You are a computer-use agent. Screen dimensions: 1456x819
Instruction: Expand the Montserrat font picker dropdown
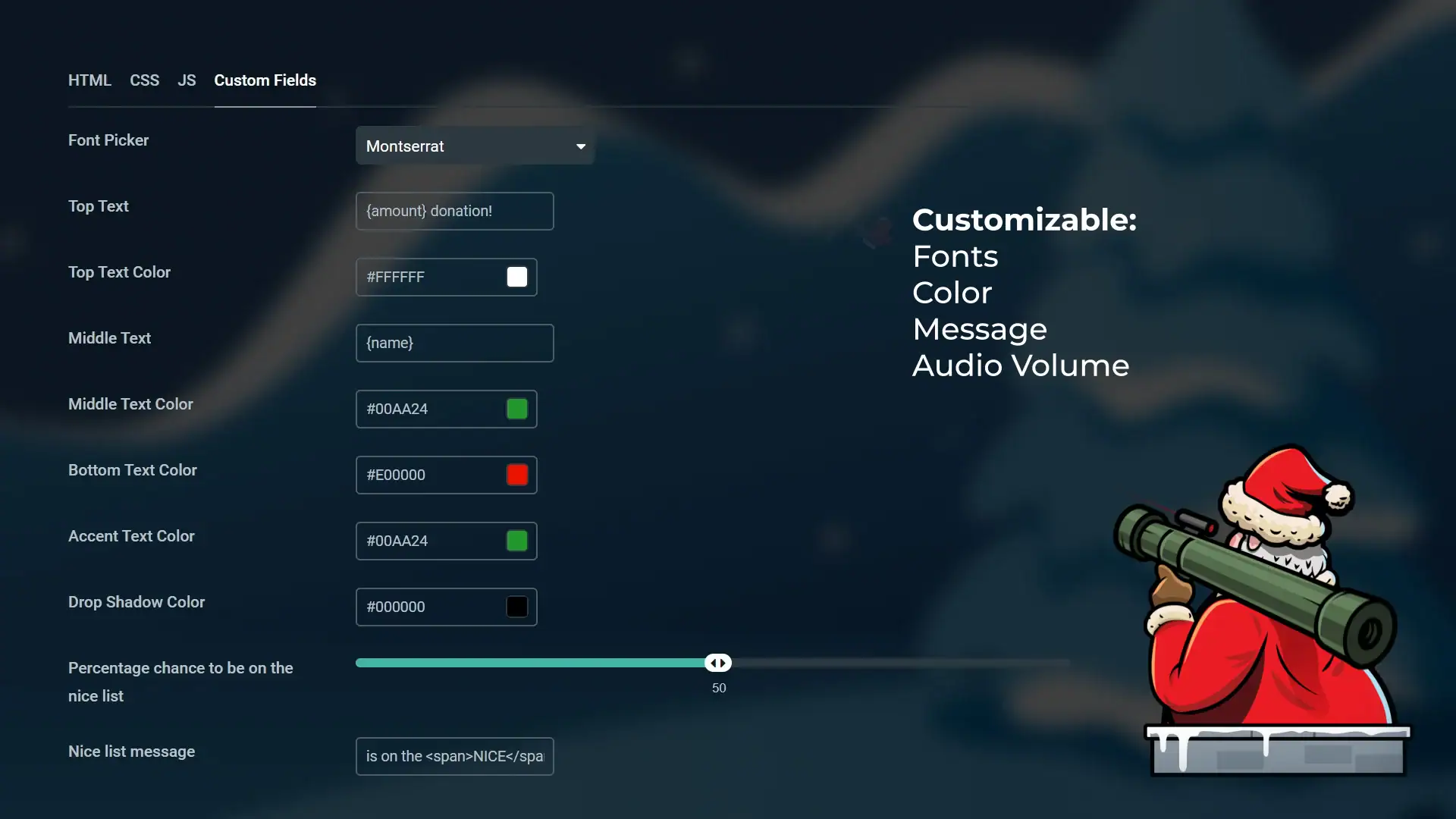pyautogui.click(x=463, y=146)
